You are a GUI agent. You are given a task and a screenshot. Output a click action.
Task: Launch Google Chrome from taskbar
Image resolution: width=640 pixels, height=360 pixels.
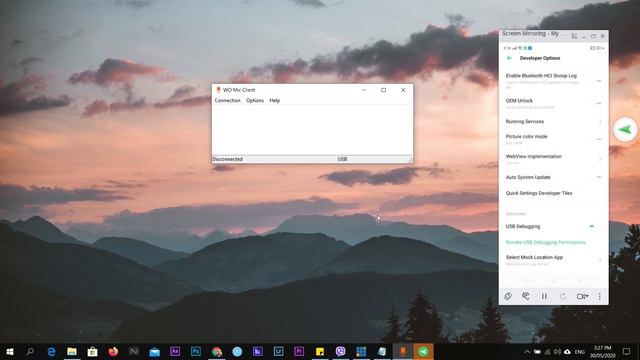tap(217, 351)
